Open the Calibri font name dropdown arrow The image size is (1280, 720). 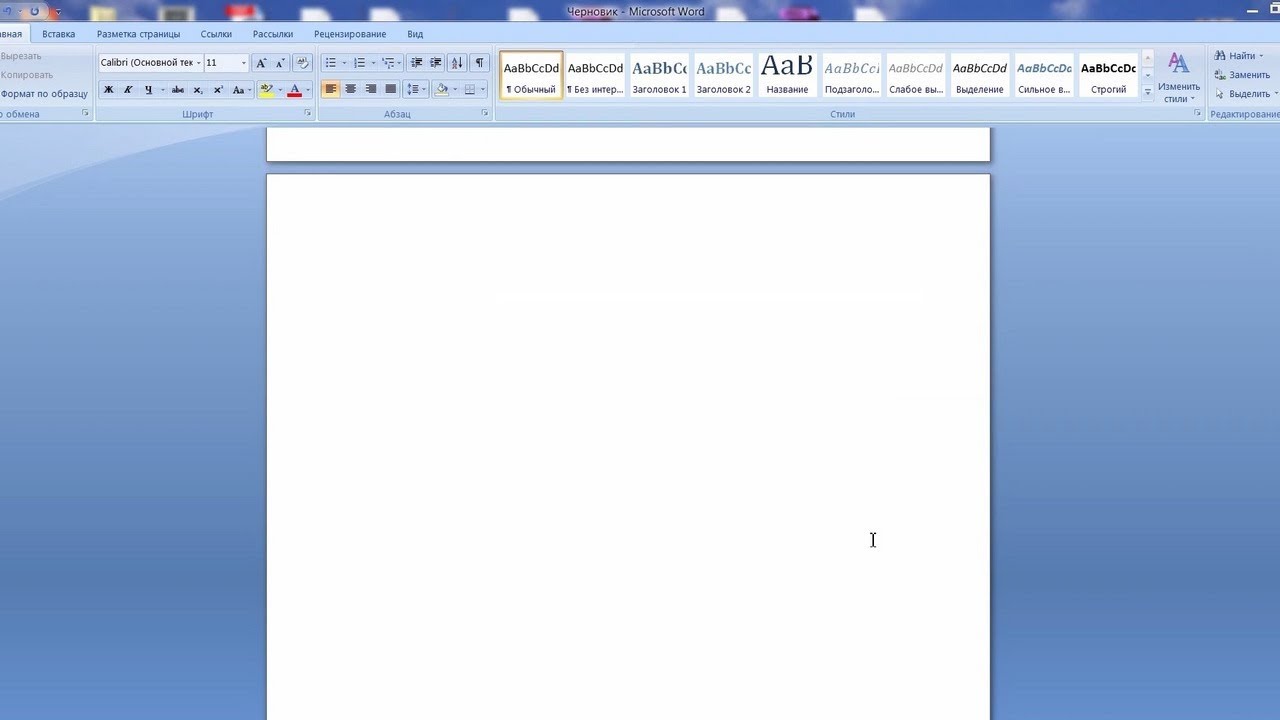tap(198, 63)
